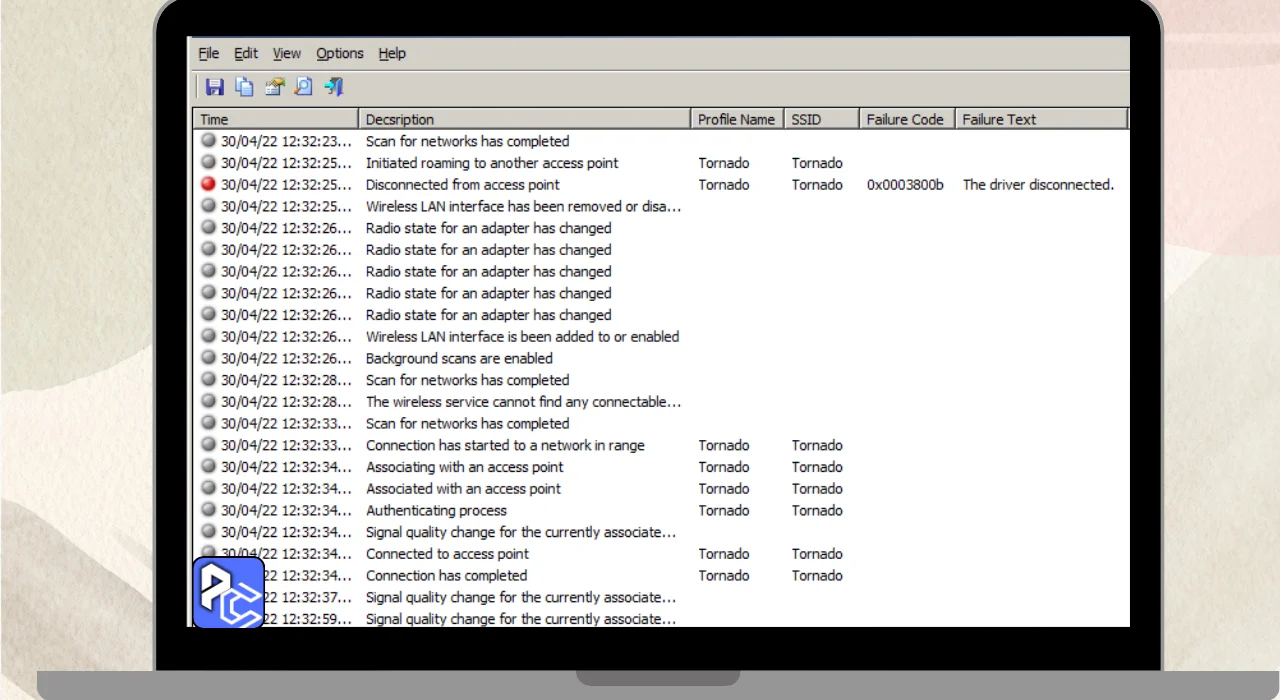
Task: Open the Help menu
Action: (x=392, y=53)
